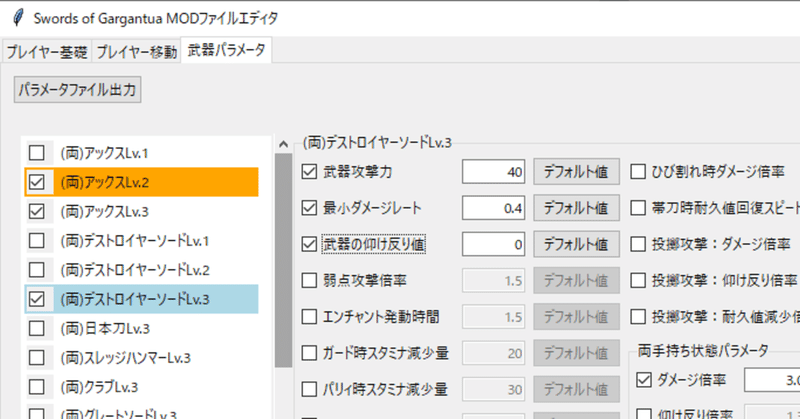Select the (両)アックスLv.1 list row
Viewport: 800px width, 419px height.
click(x=141, y=153)
